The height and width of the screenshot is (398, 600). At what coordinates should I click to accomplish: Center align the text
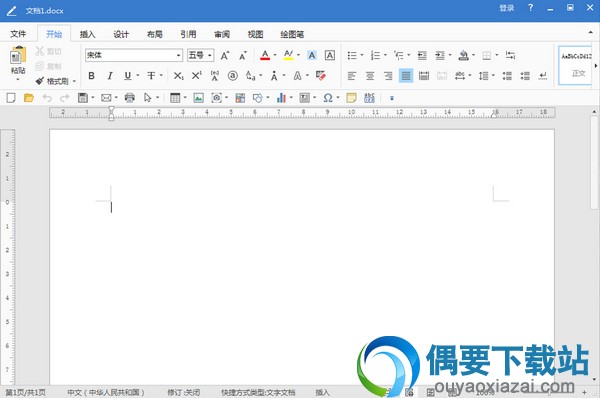pyautogui.click(x=370, y=76)
